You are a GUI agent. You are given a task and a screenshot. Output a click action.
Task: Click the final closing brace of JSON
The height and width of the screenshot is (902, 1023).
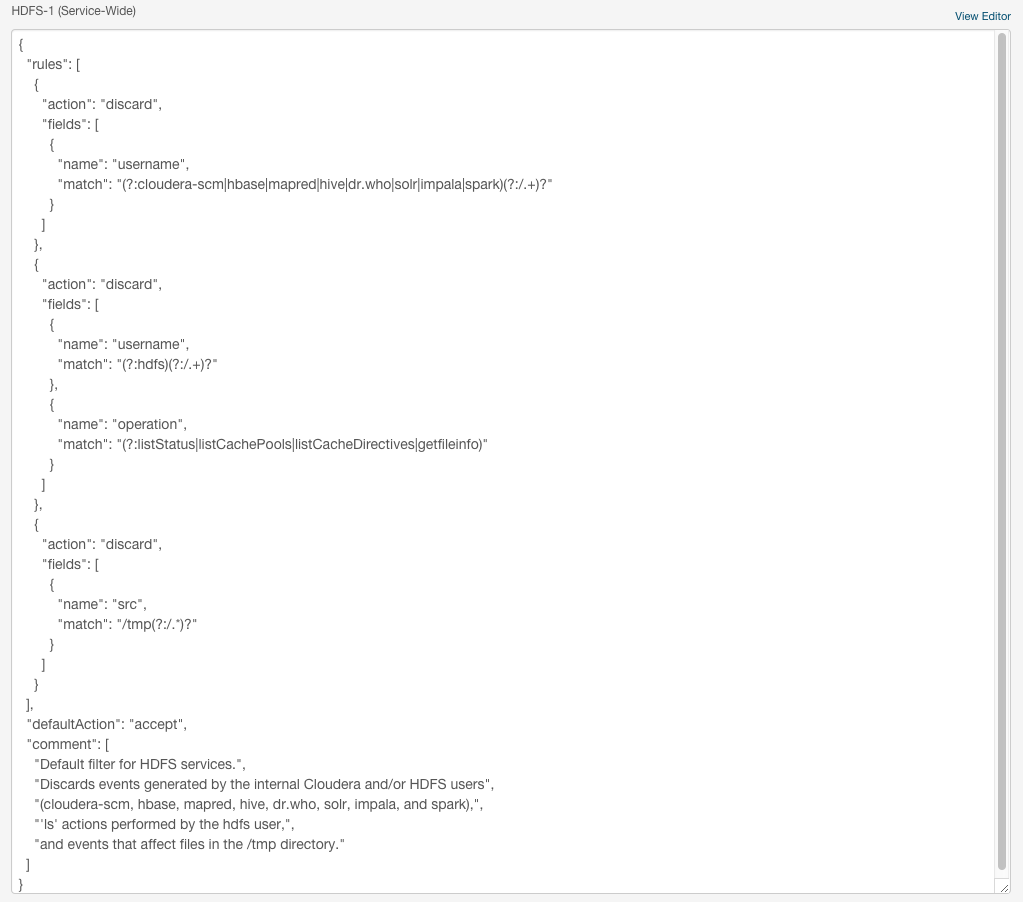pyautogui.click(x=21, y=884)
